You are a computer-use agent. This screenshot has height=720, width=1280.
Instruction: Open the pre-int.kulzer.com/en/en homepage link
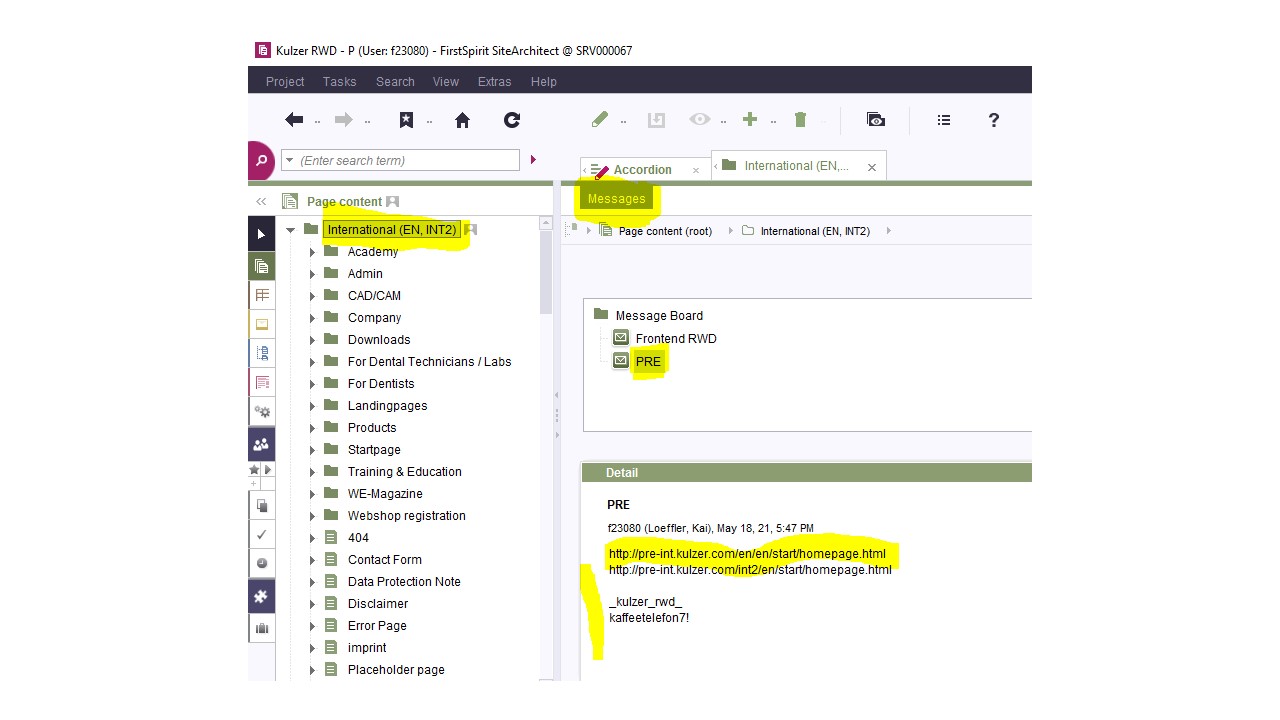coord(746,553)
